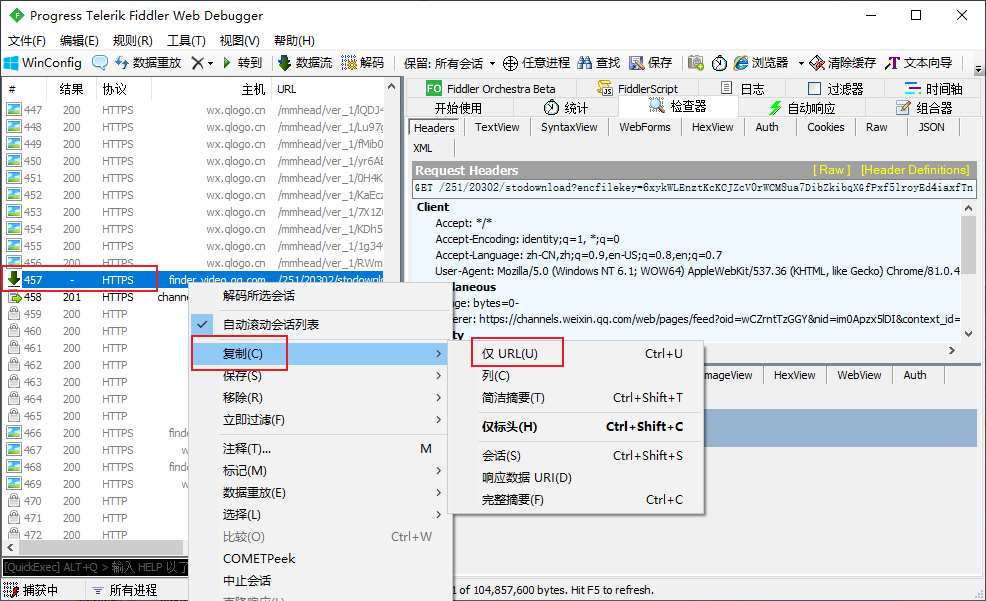The image size is (986, 601).
Task: Toggle auto-scroll session list (自动滚动会话列表)
Action: pos(271,325)
